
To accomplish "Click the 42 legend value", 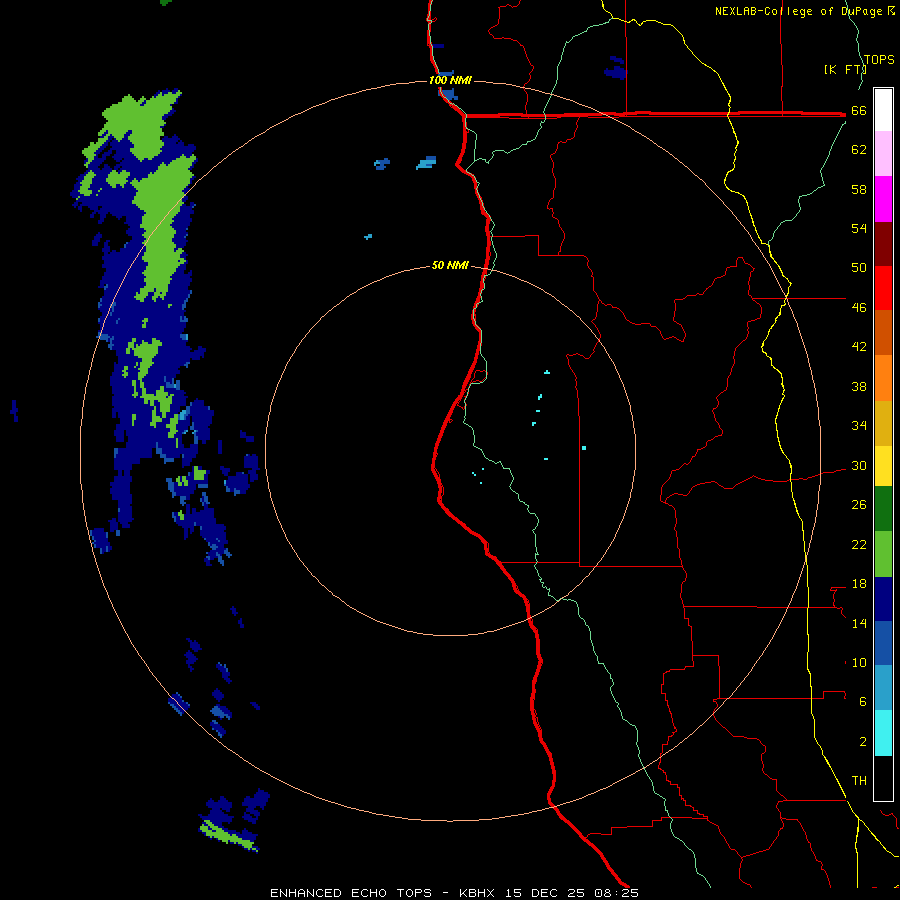I will (x=859, y=347).
